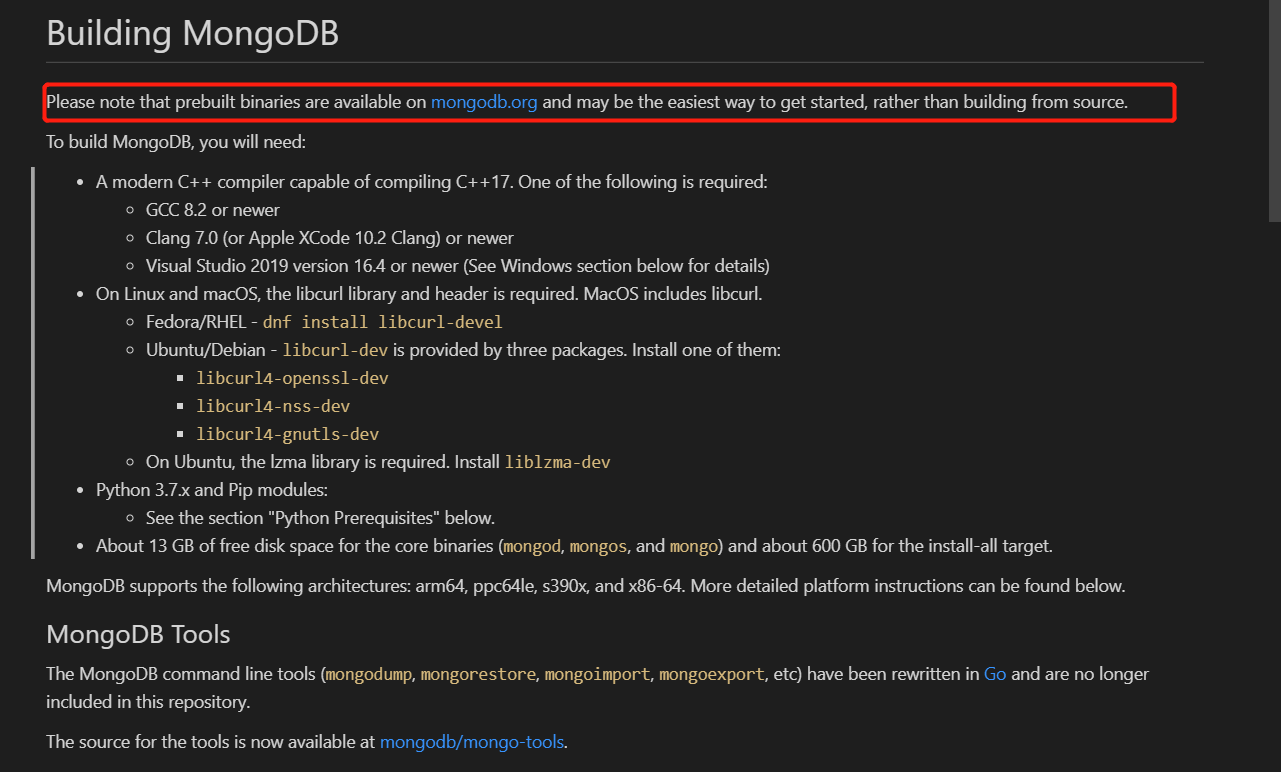Image resolution: width=1281 pixels, height=772 pixels.
Task: Click the libcurl4-gnutls-dev code snippet
Action: point(287,434)
